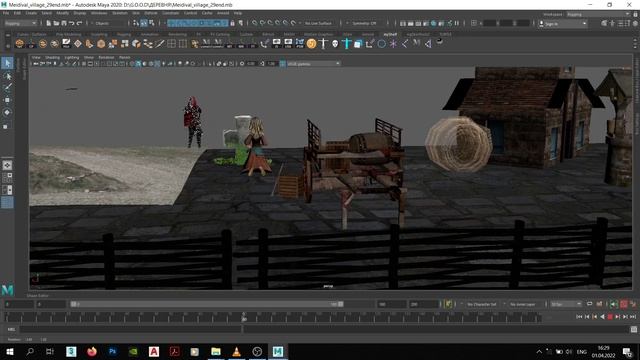Image resolution: width=640 pixels, height=360 pixels.
Task: Open the Deform menu
Action: tap(151, 13)
